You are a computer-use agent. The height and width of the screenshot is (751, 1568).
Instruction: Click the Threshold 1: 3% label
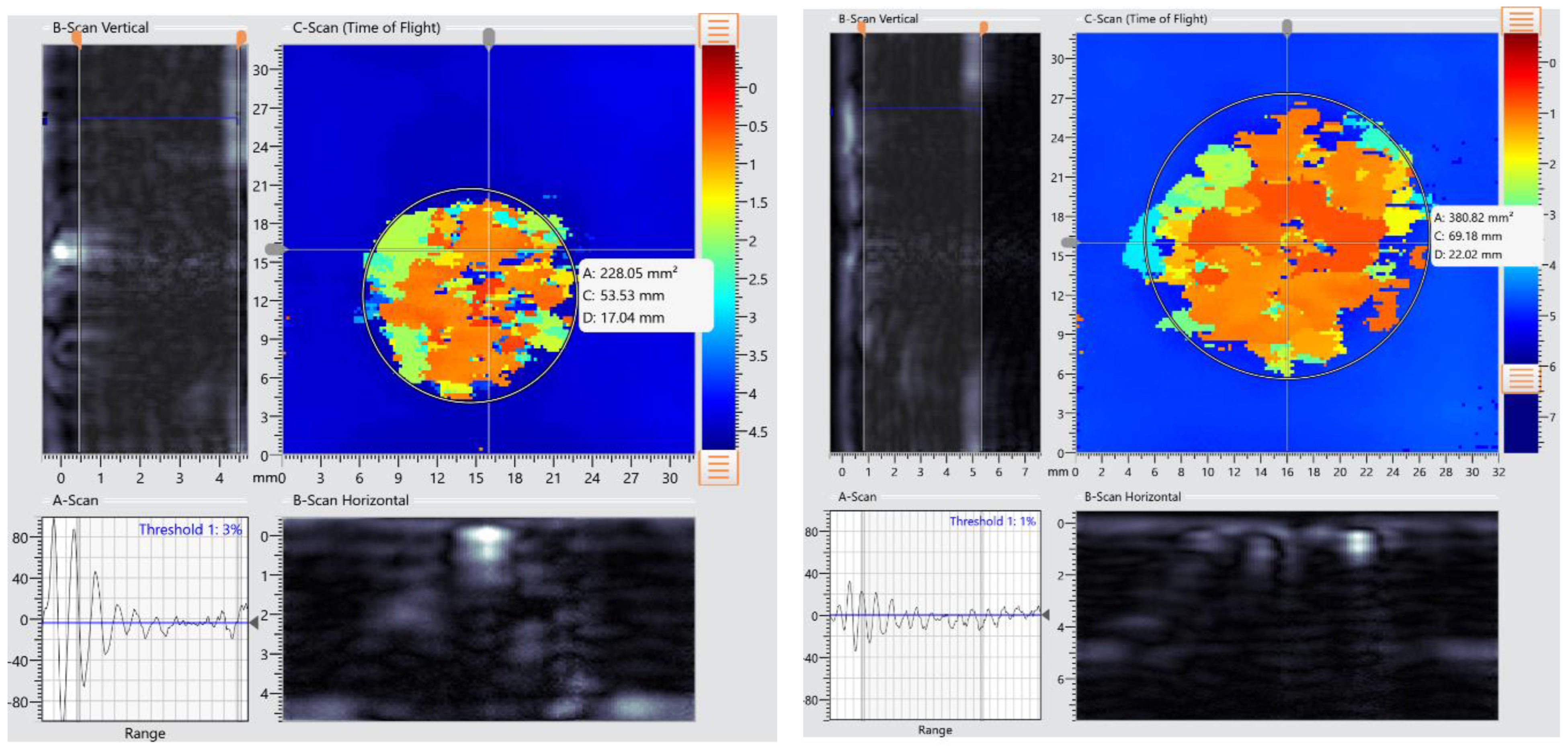point(190,529)
